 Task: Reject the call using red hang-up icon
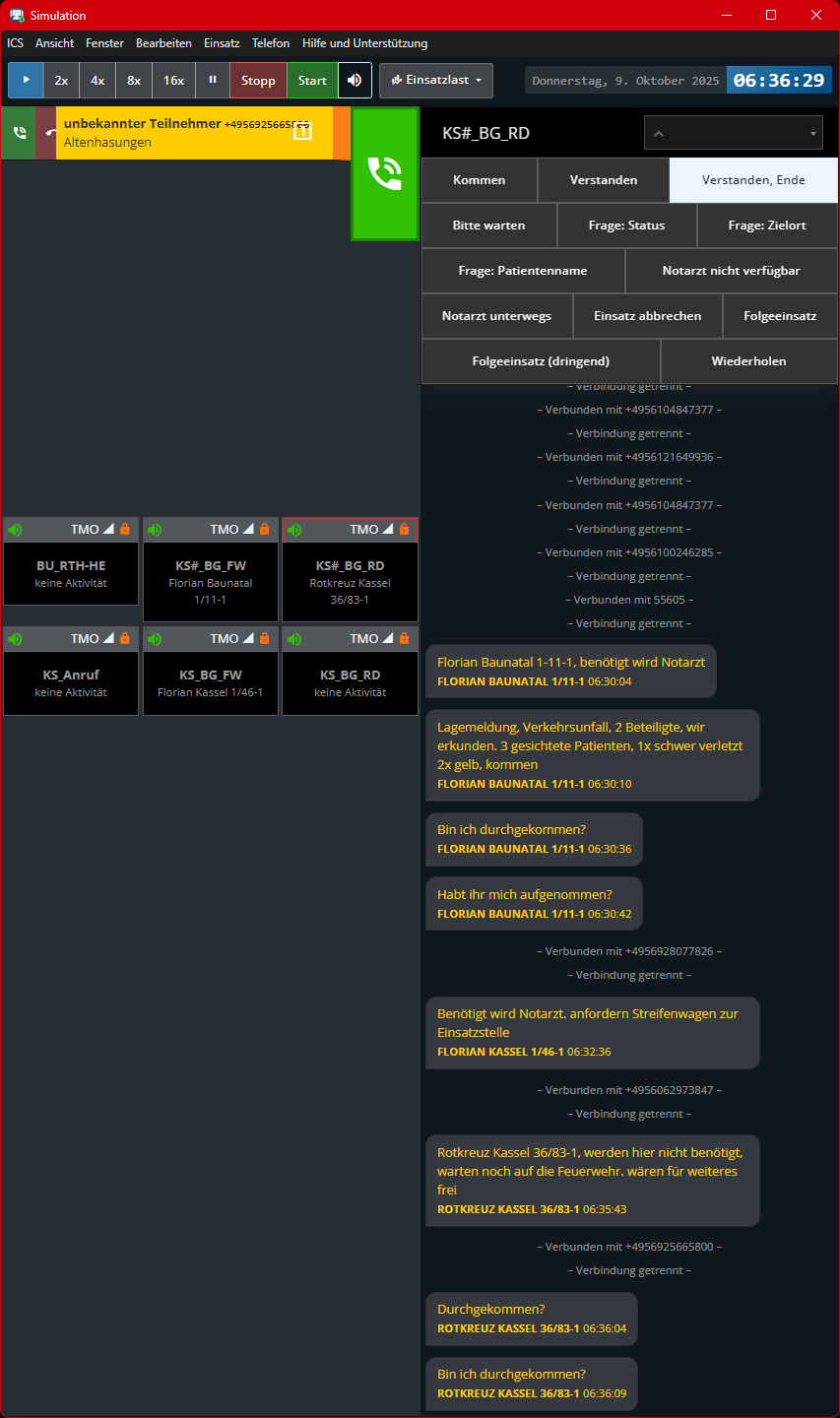[47, 133]
